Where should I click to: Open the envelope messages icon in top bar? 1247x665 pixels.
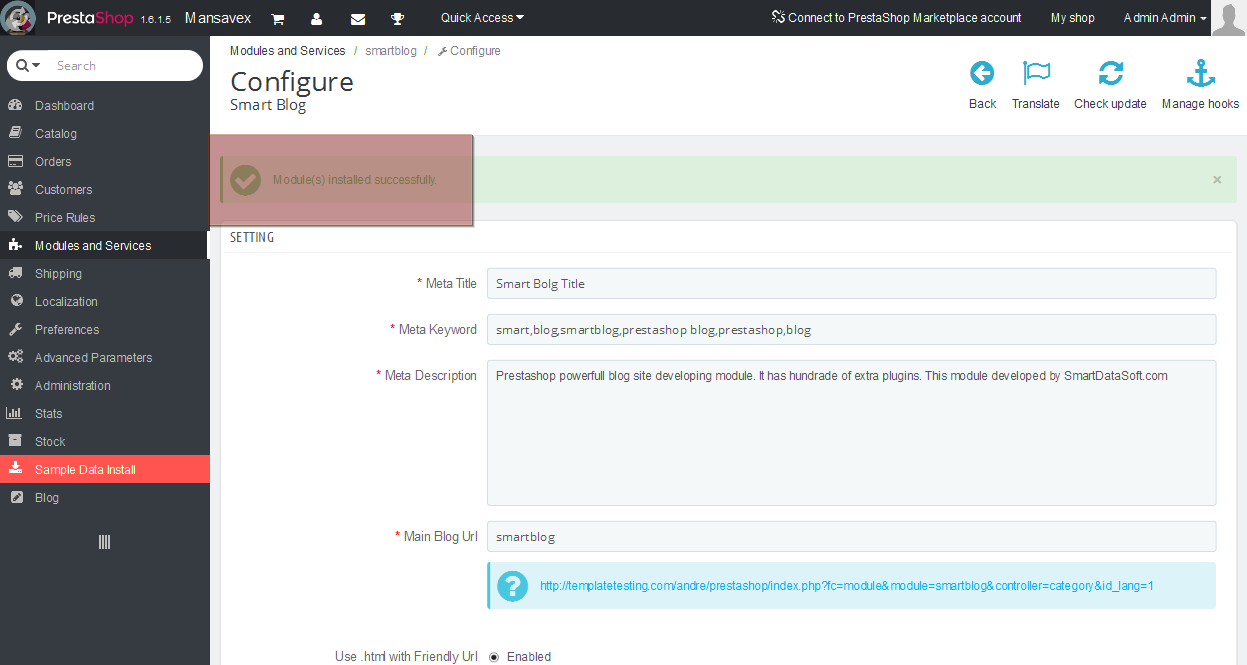357,18
